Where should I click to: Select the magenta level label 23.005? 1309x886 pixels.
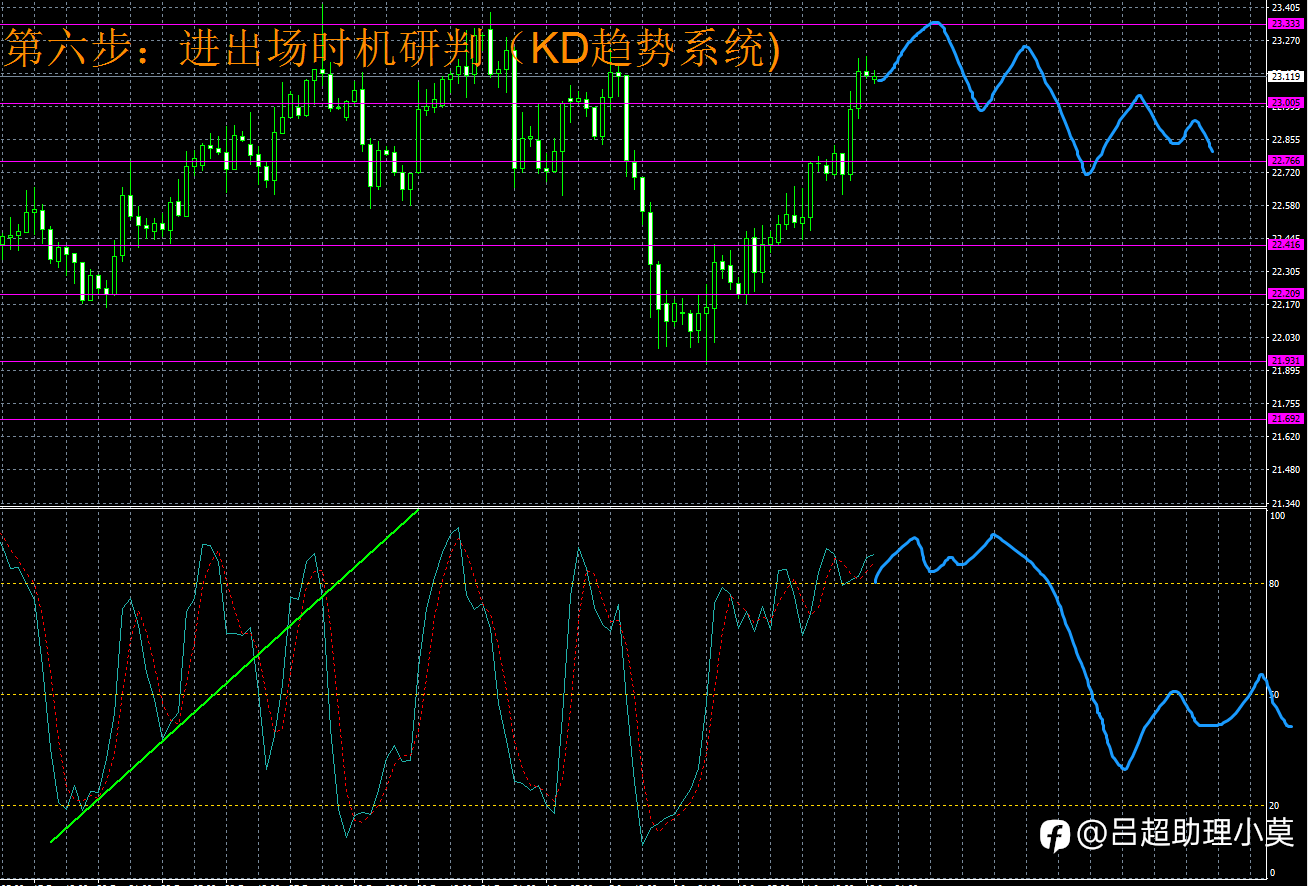tap(1285, 103)
